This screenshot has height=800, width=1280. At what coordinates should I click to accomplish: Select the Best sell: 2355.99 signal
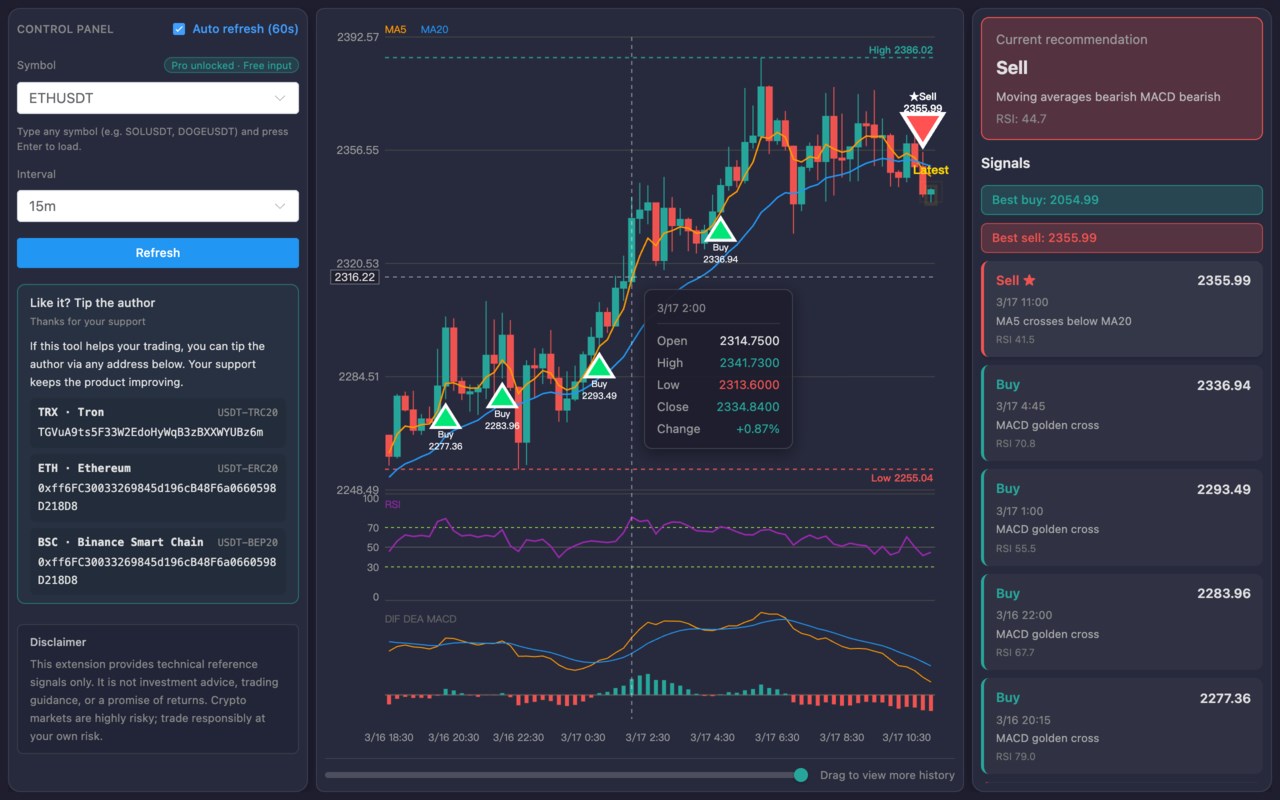click(x=1122, y=238)
